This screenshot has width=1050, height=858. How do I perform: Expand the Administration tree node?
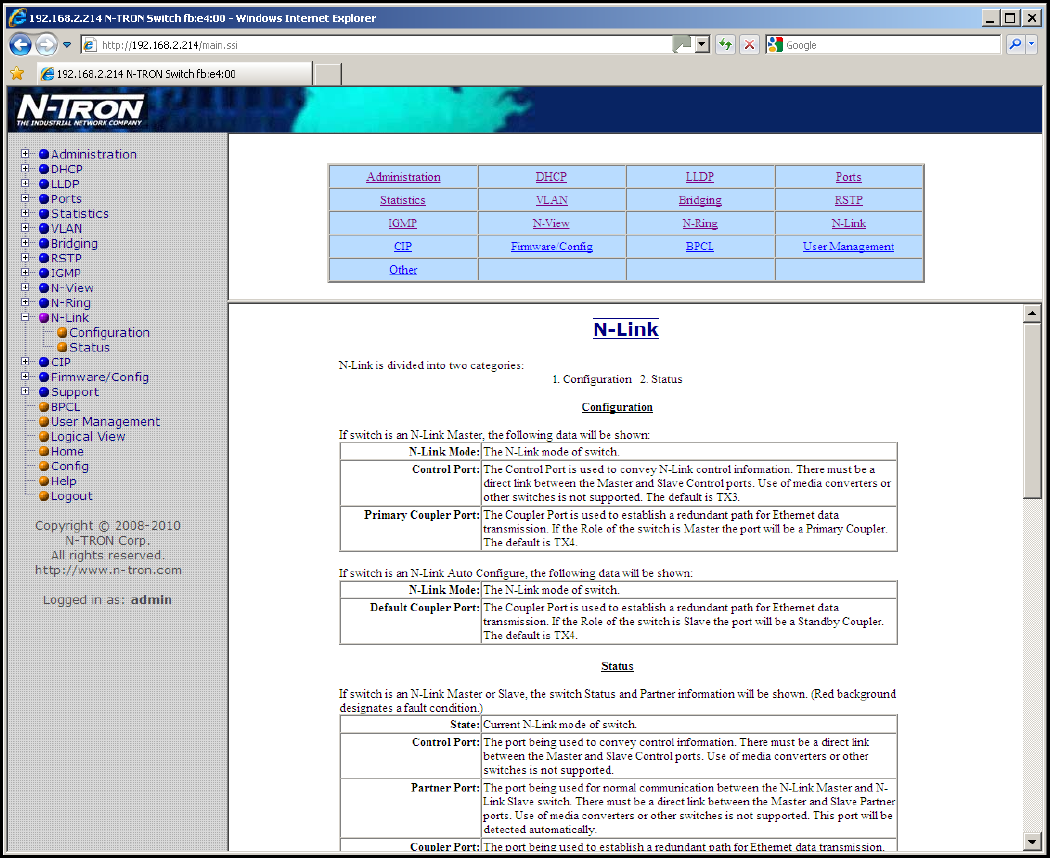[x=25, y=153]
